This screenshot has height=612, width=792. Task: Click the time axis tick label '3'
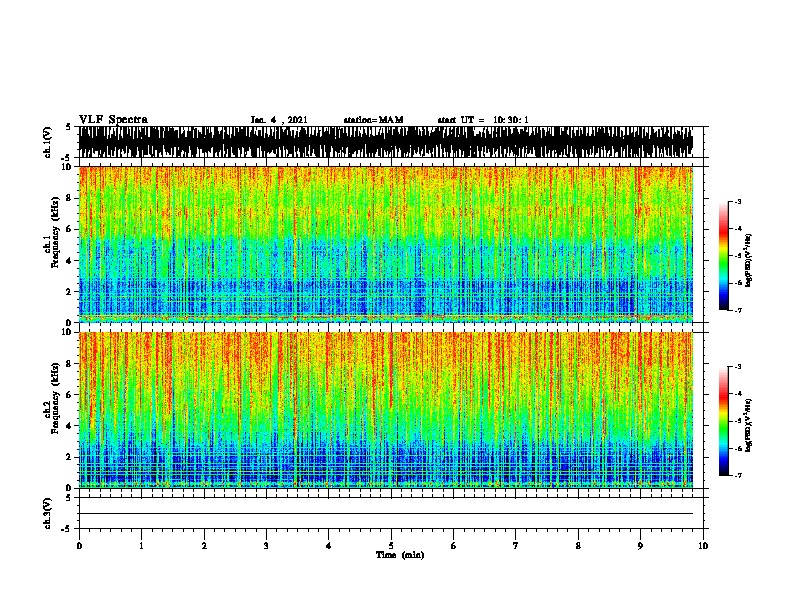[x=266, y=546]
